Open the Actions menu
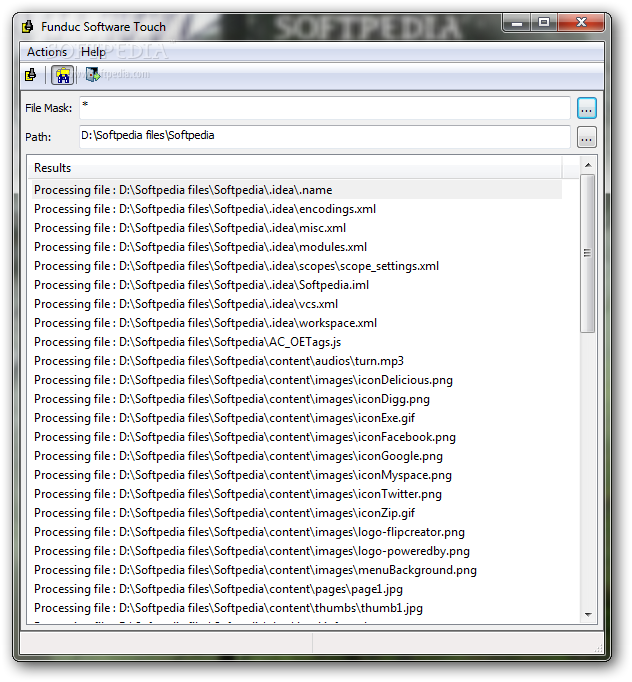 coord(47,52)
